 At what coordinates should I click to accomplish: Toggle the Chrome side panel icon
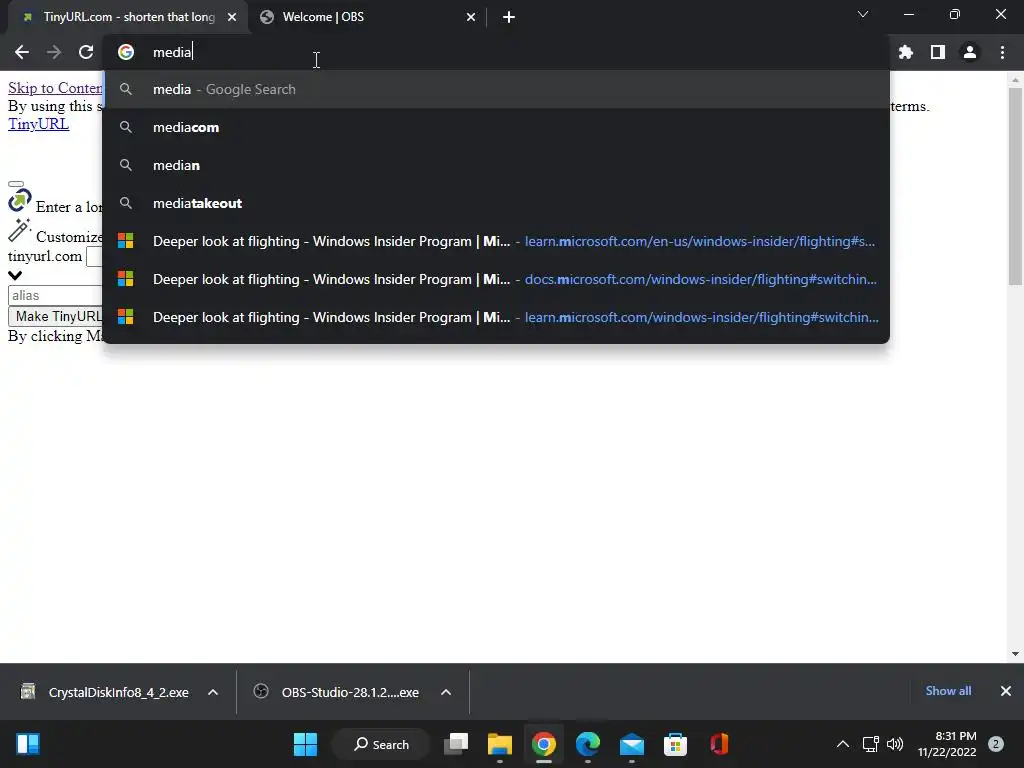(938, 52)
